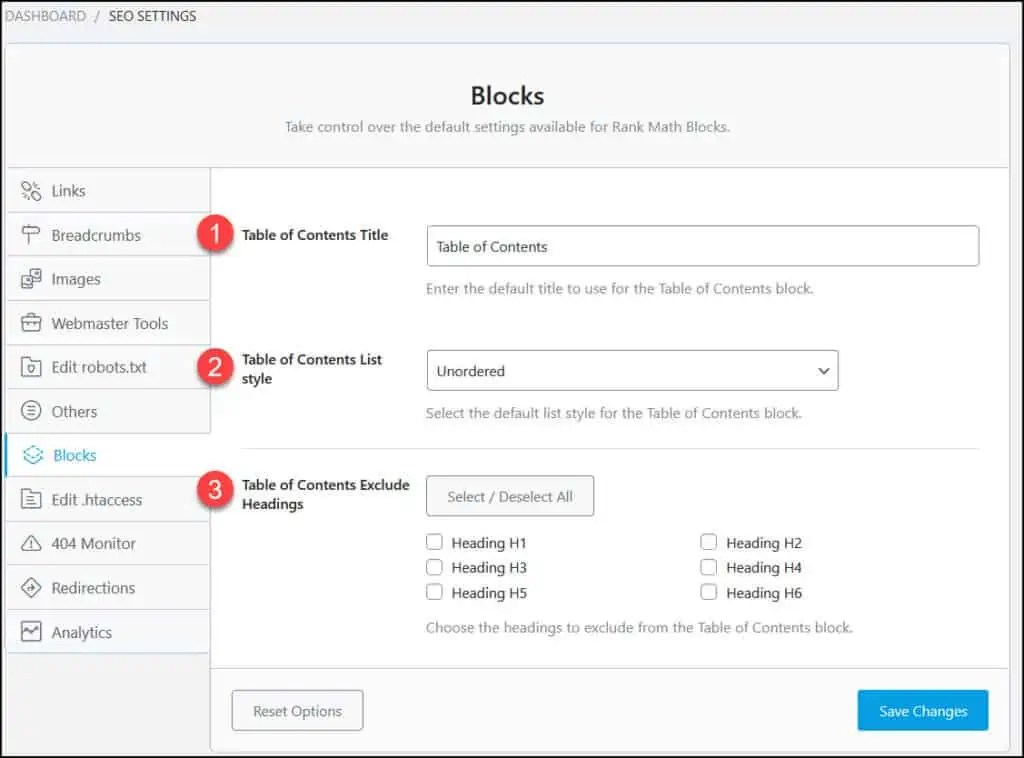The width and height of the screenshot is (1024, 758).
Task: Open the Table of Contents List style dropdown
Action: [632, 370]
